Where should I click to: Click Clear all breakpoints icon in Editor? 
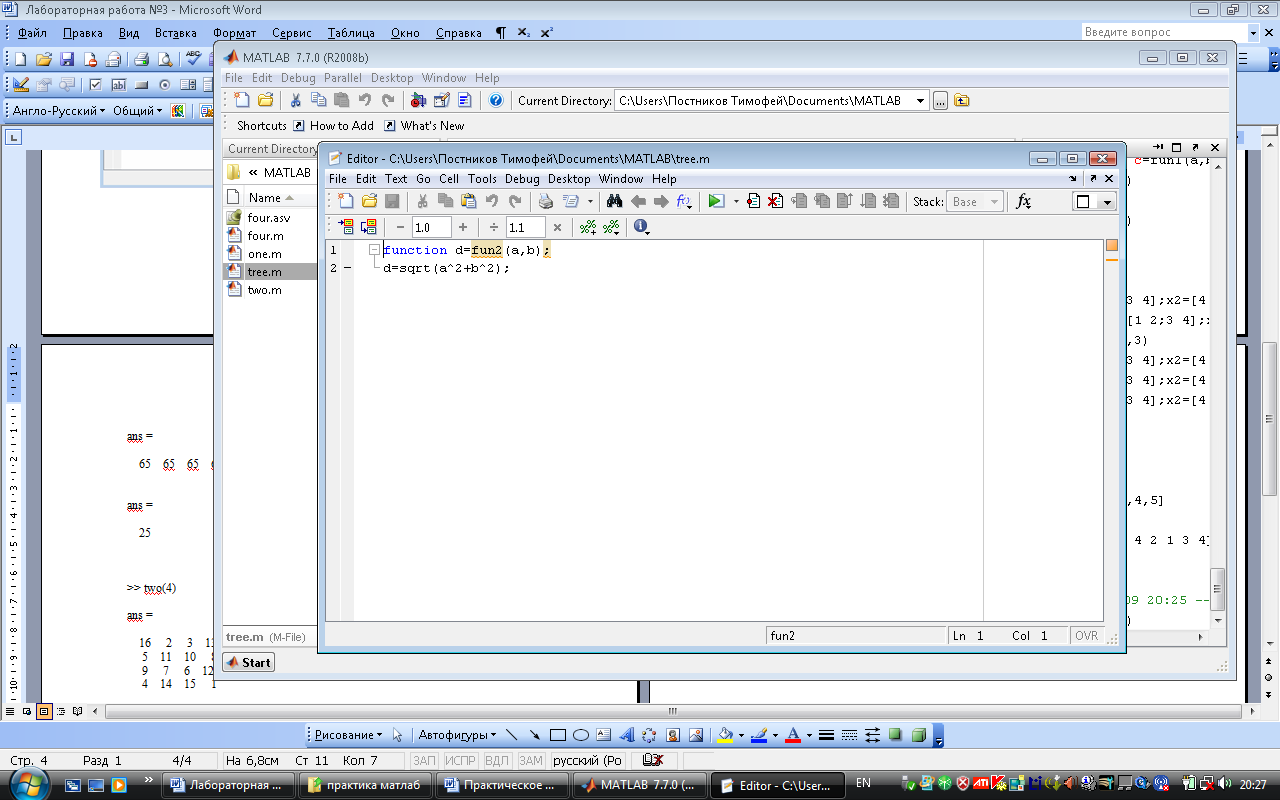tap(775, 201)
